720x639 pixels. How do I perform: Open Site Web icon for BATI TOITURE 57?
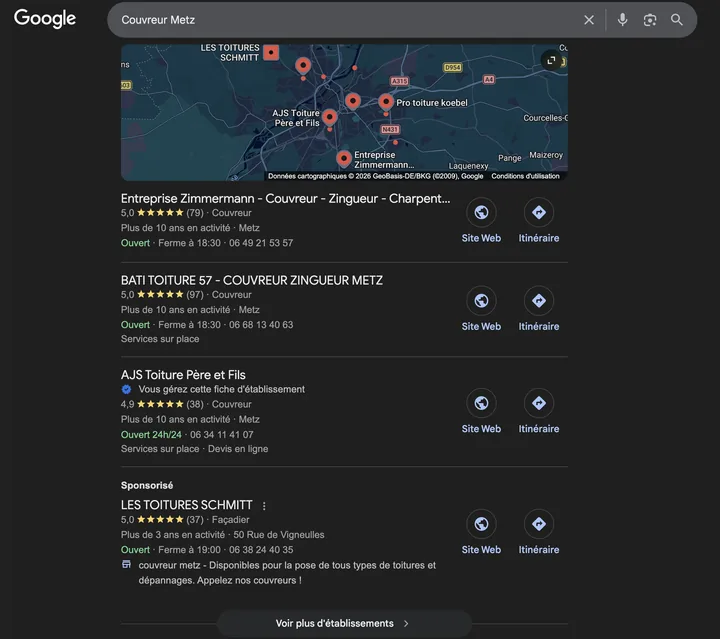tap(481, 301)
